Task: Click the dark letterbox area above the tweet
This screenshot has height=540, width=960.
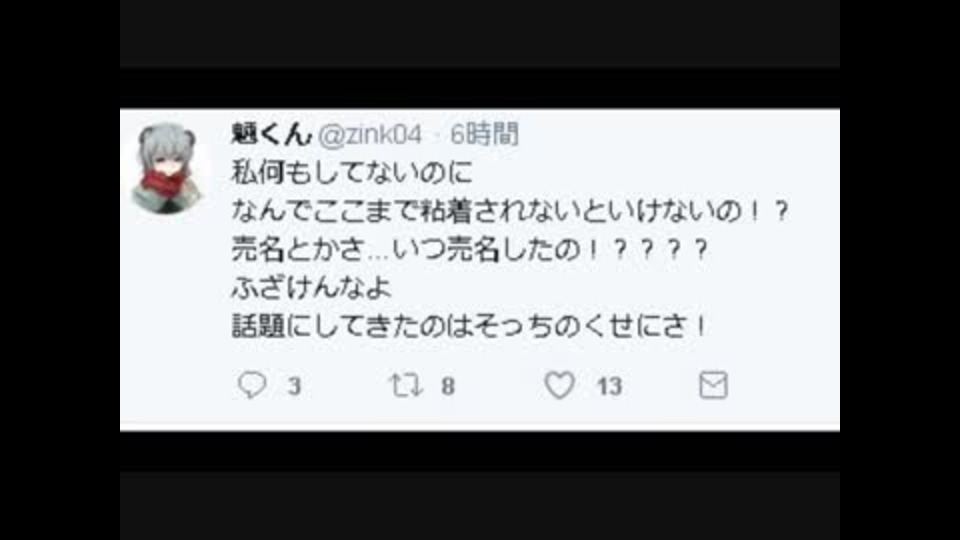Action: [479, 54]
